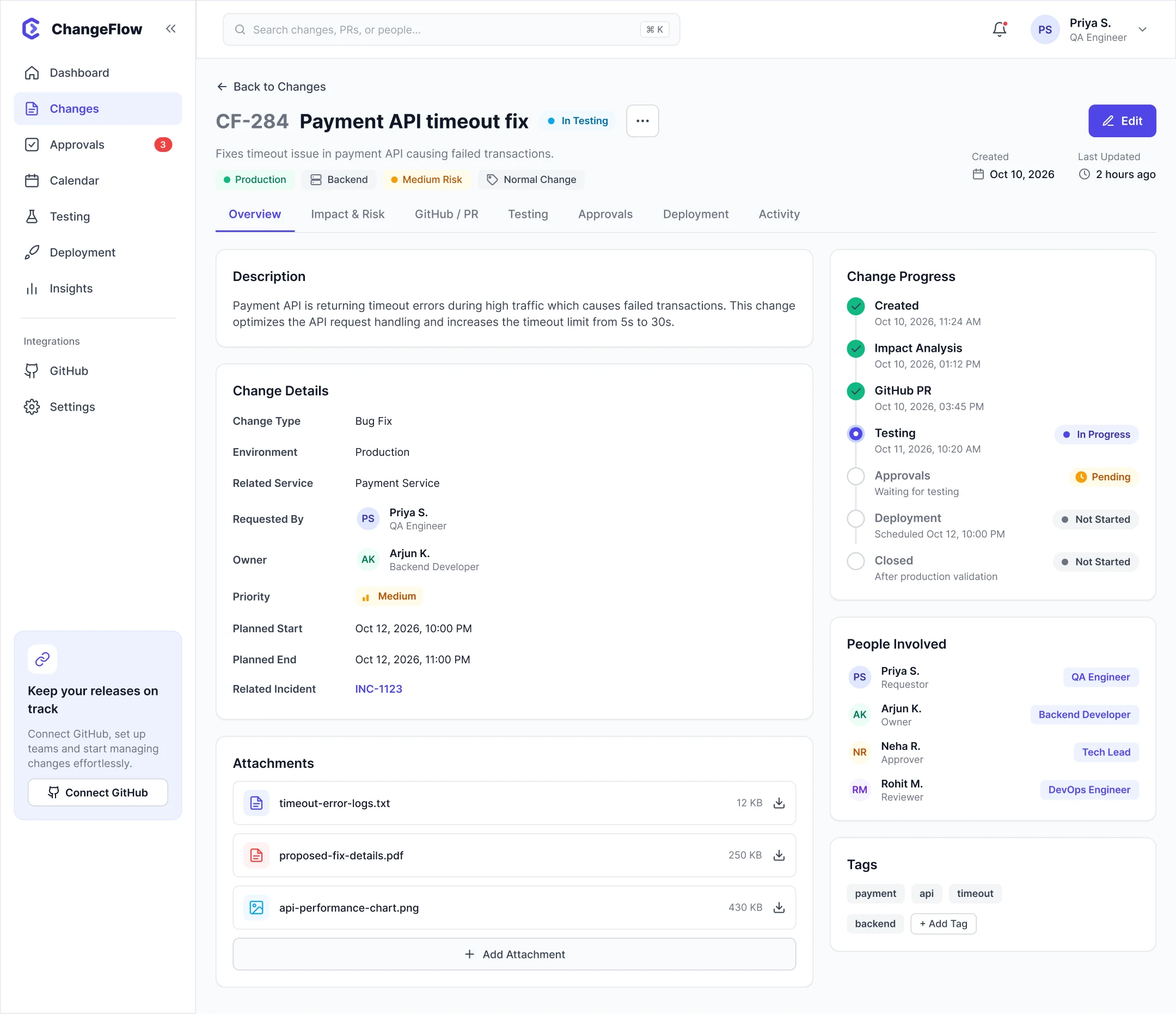
Task: Click the Medium Risk orange badge
Action: [426, 179]
